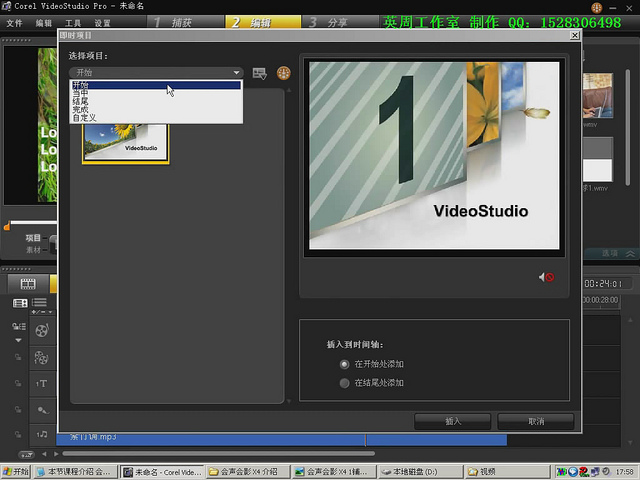Switch to the 2 编辑 step tab
640x480 pixels.
pyautogui.click(x=263, y=22)
